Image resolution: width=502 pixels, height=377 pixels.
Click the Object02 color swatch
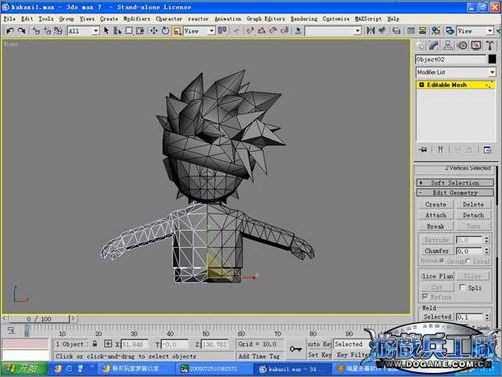click(x=492, y=59)
